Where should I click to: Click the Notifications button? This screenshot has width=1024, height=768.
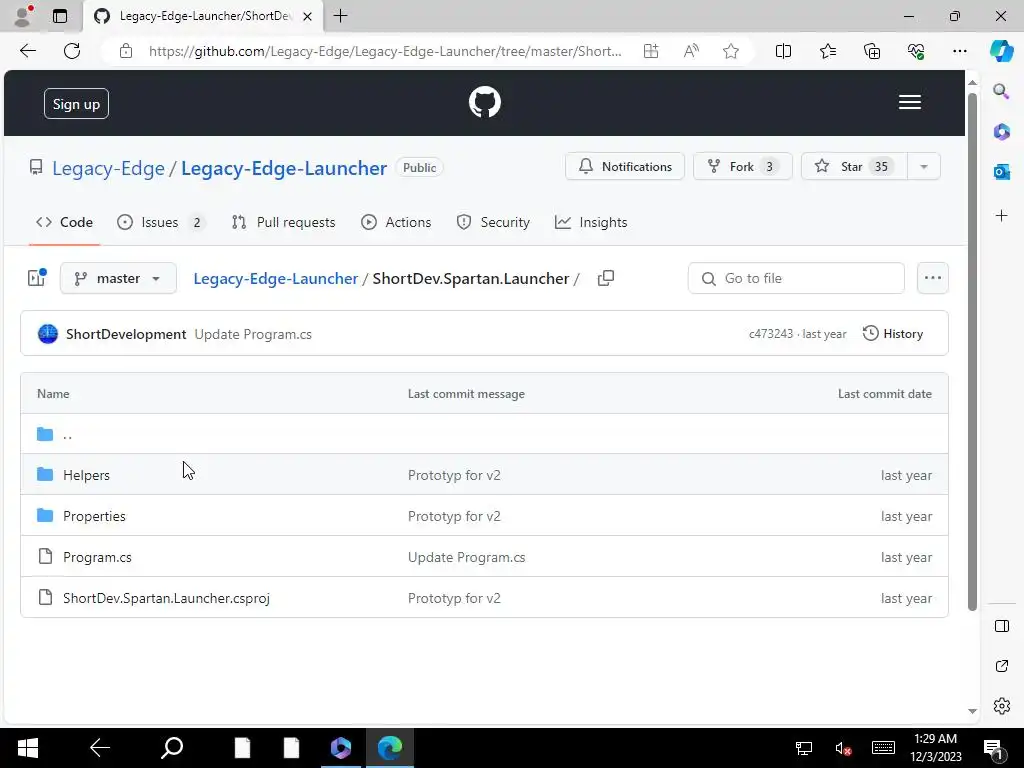pyautogui.click(x=625, y=167)
